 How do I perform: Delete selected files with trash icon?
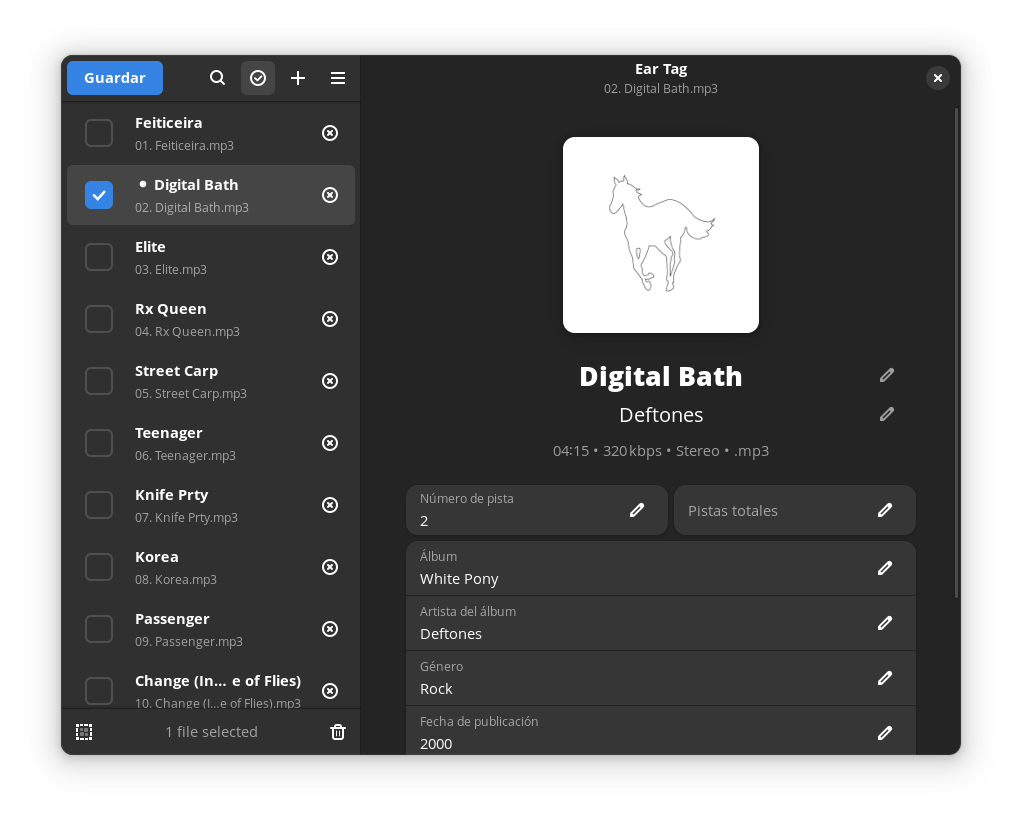pyautogui.click(x=338, y=732)
